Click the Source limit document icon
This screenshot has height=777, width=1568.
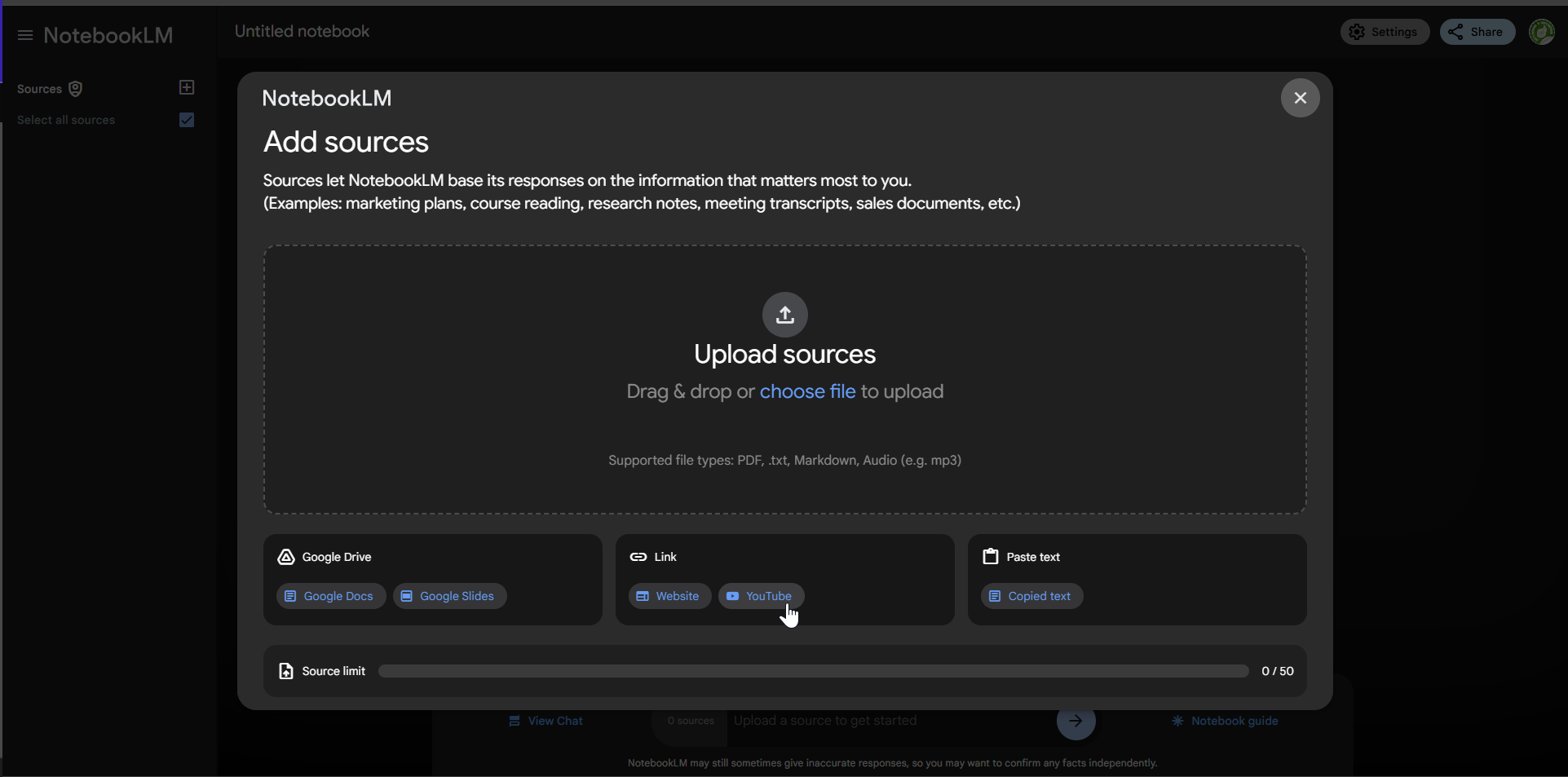click(x=286, y=671)
